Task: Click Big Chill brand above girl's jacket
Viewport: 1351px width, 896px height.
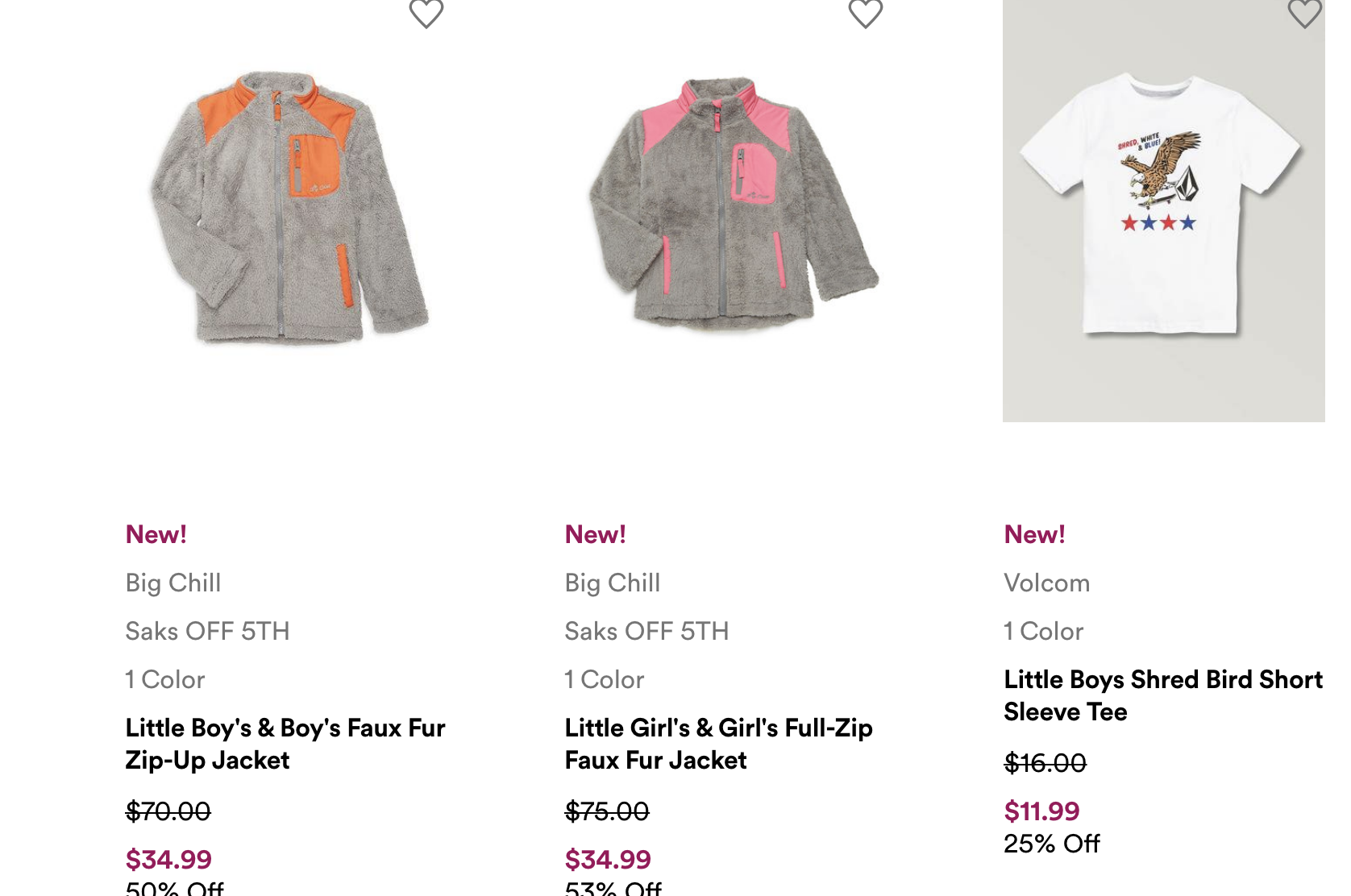Action: click(x=613, y=583)
